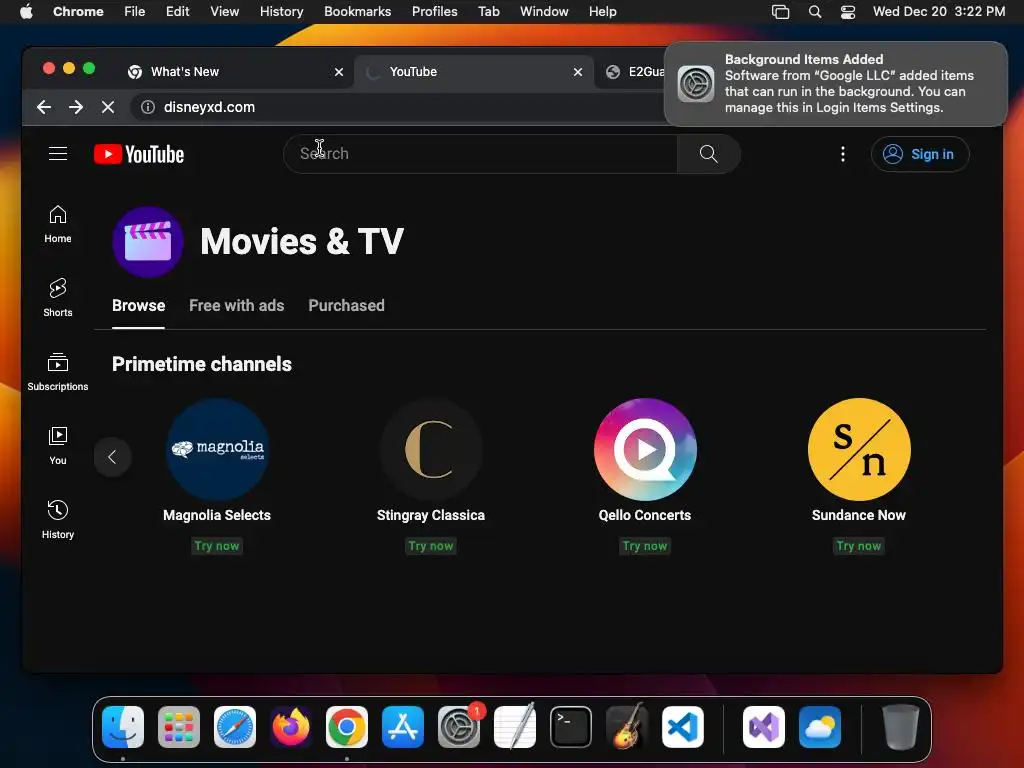Viewport: 1024px width, 768px height.
Task: Click Try now under Magnolia Selects
Action: pos(217,546)
